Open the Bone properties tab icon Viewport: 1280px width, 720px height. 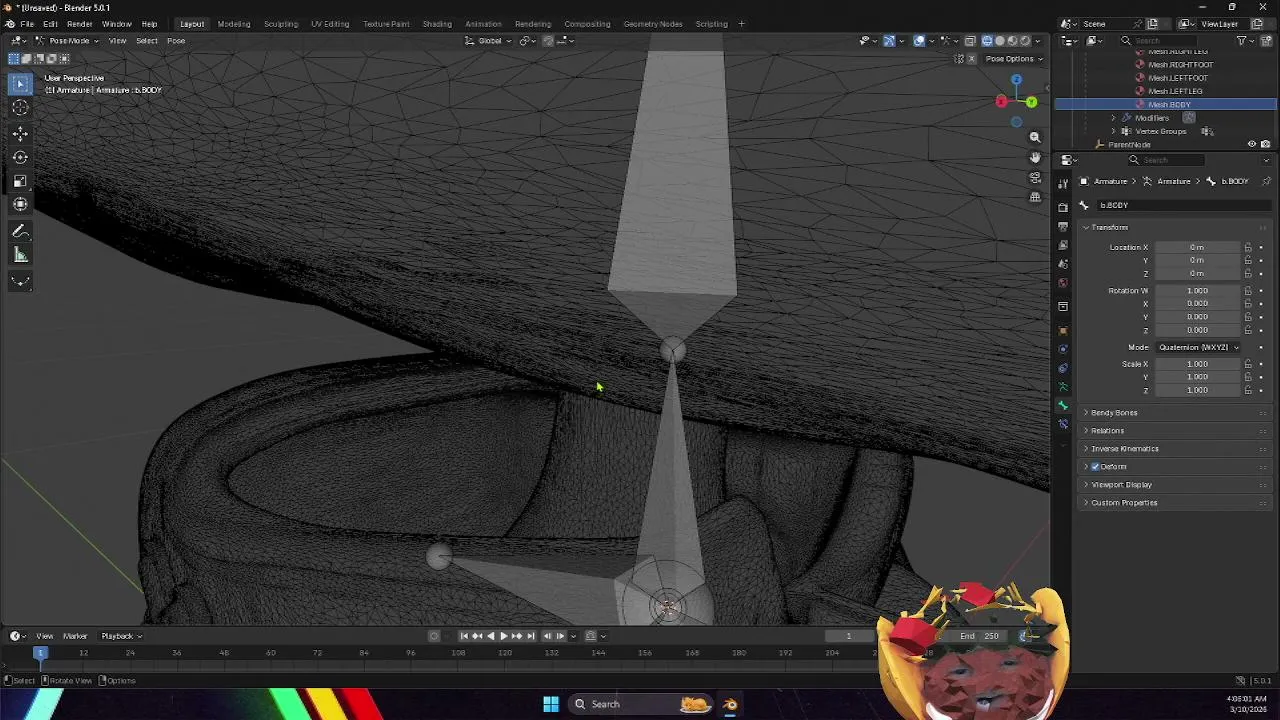point(1063,405)
